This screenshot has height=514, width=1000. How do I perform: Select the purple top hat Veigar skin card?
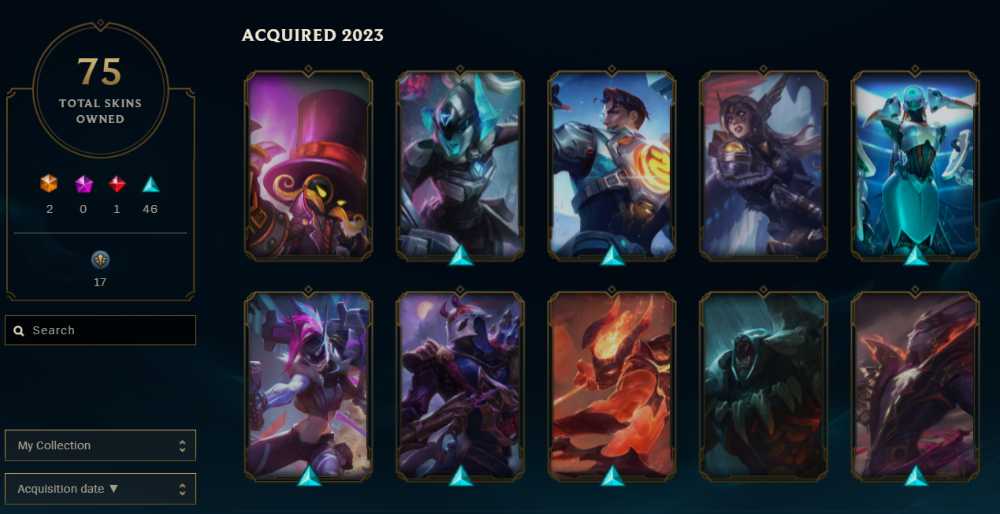point(309,165)
